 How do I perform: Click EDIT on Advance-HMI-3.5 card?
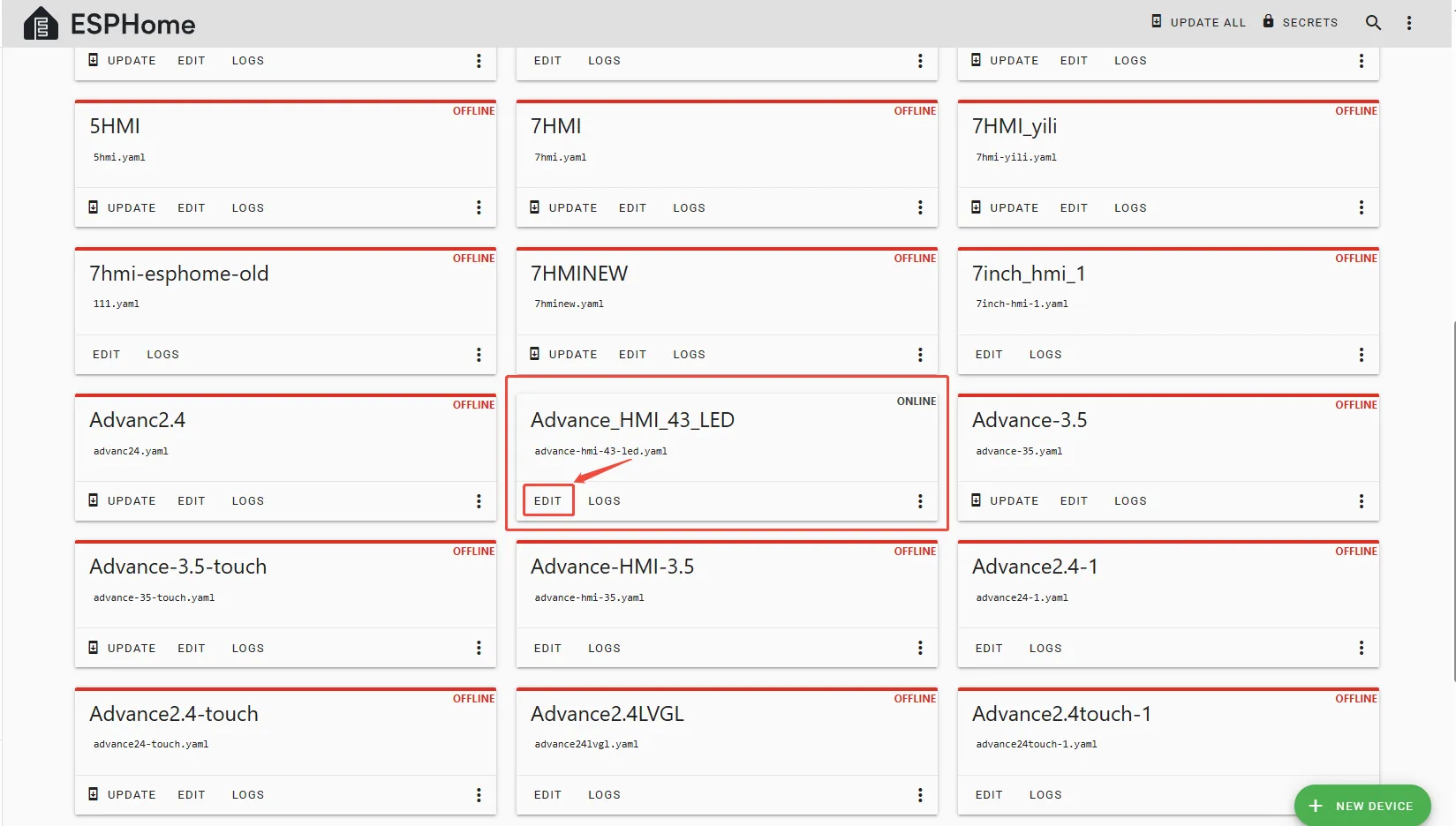[547, 648]
